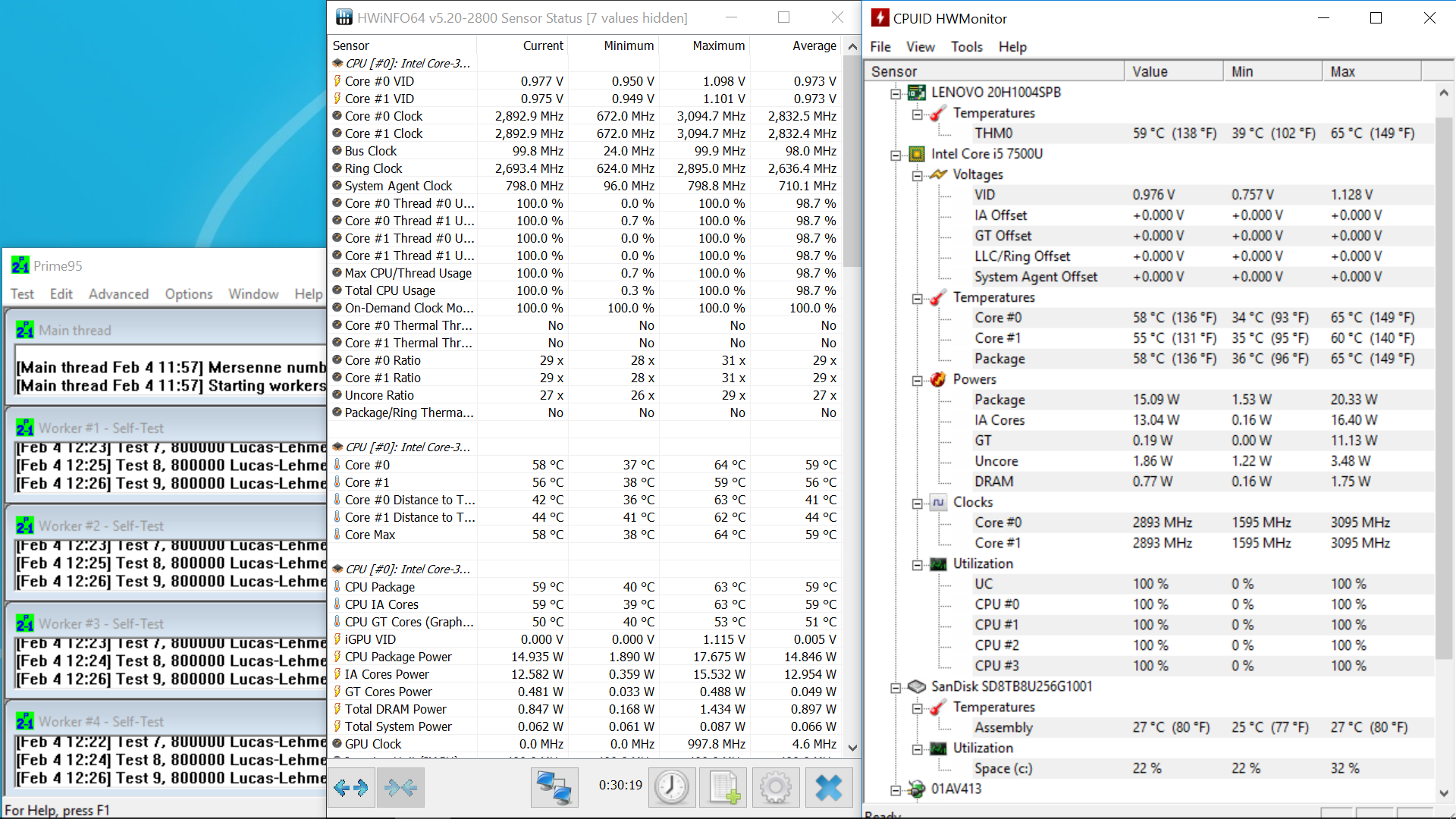The image size is (1456, 819).
Task: Open the HWMonitor Tools menu
Action: point(967,47)
